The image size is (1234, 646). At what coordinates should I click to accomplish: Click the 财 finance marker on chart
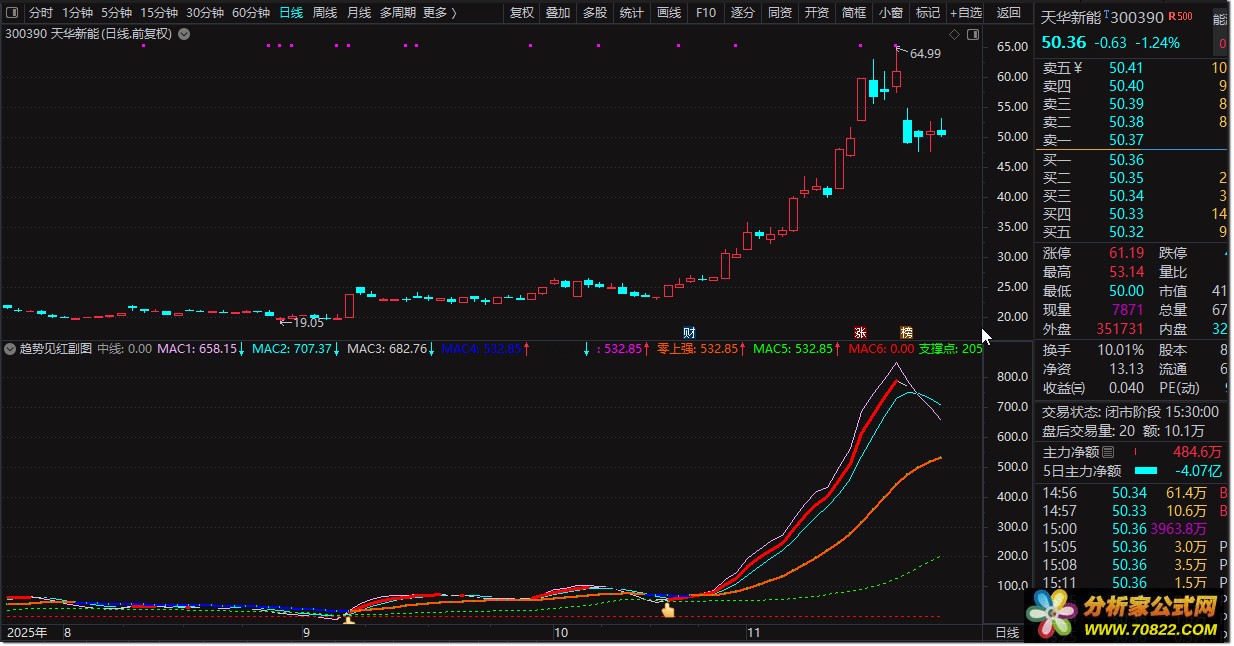coord(689,332)
